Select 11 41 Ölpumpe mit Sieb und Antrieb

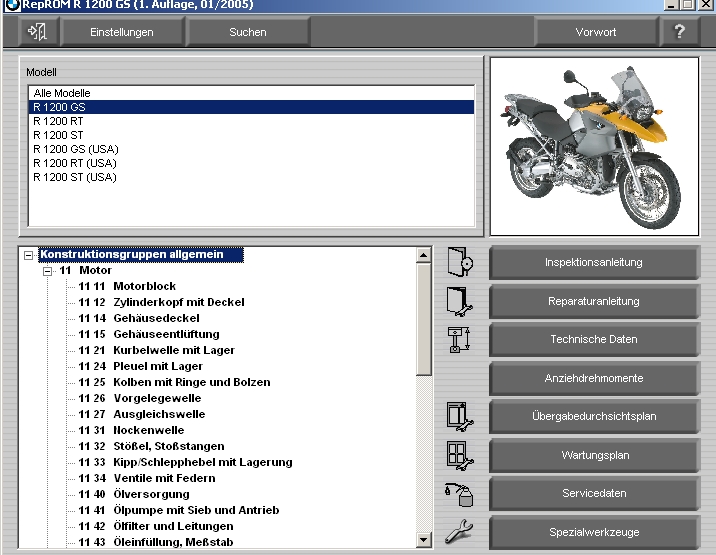coord(179,510)
